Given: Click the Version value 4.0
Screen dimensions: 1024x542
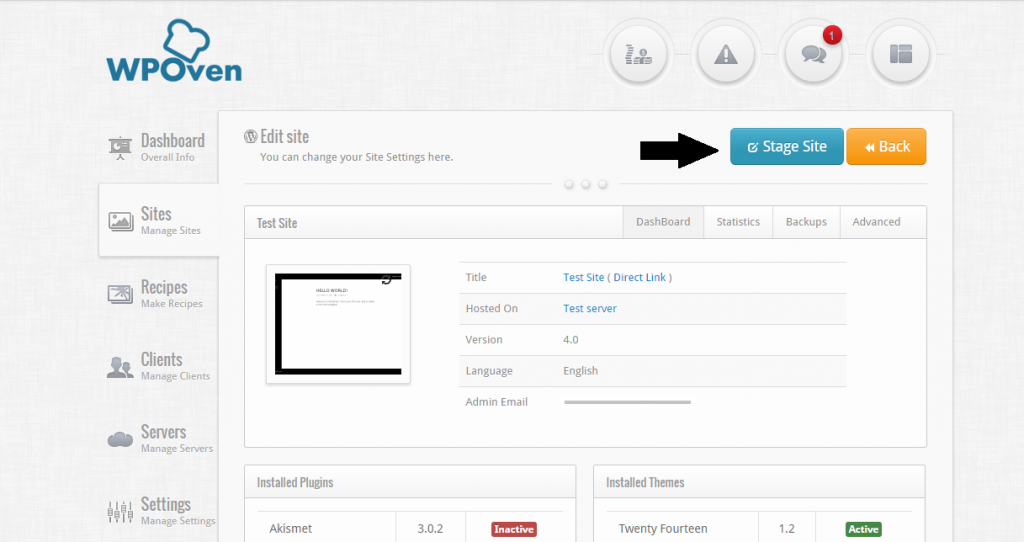Looking at the screenshot, I should 571,340.
